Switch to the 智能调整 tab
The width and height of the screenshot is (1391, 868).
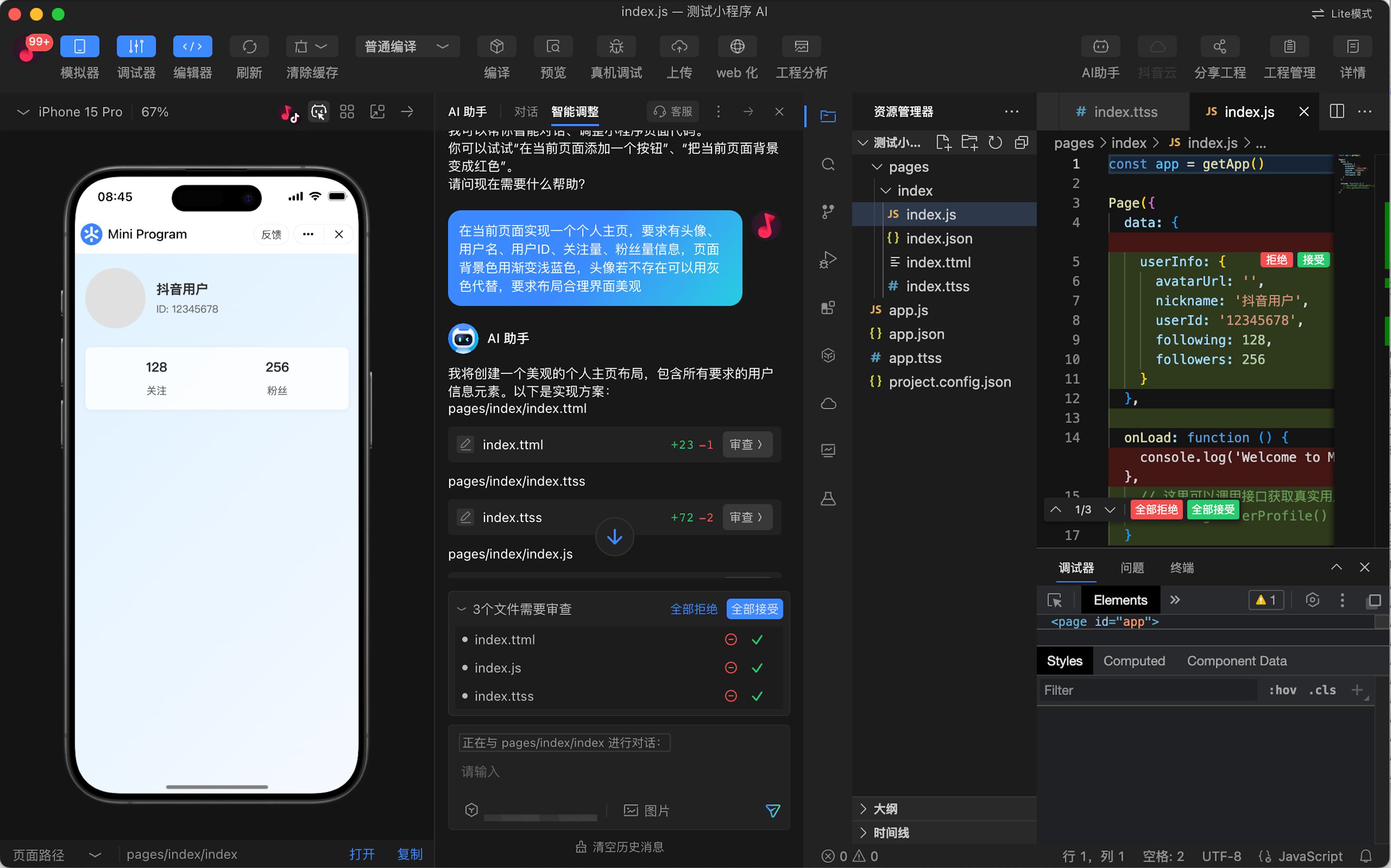pos(575,112)
